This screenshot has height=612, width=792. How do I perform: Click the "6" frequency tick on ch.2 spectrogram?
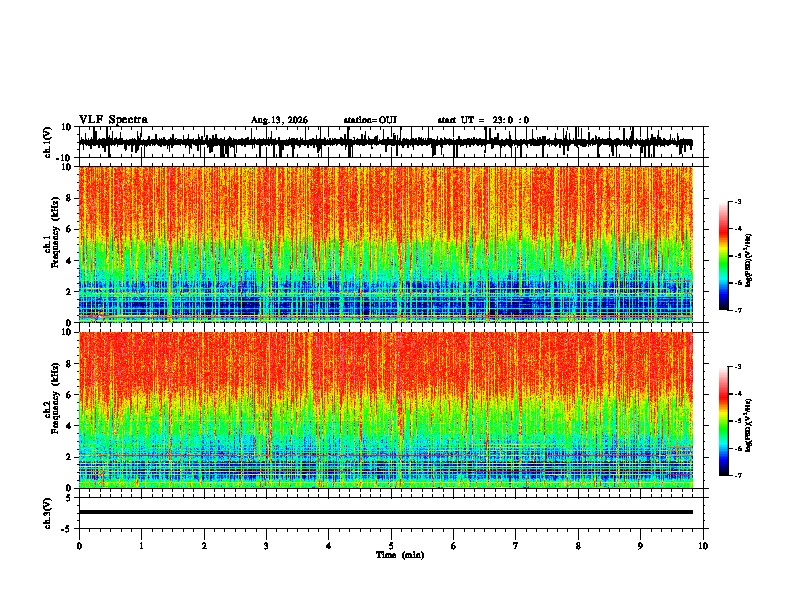coord(69,395)
